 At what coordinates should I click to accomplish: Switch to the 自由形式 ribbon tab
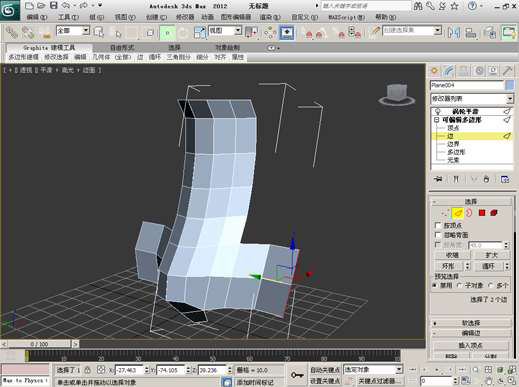(x=122, y=48)
